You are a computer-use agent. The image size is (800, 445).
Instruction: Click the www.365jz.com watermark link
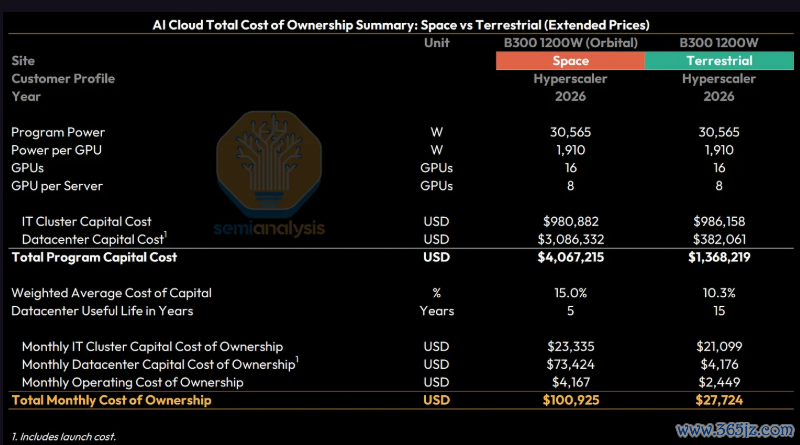click(x=735, y=431)
